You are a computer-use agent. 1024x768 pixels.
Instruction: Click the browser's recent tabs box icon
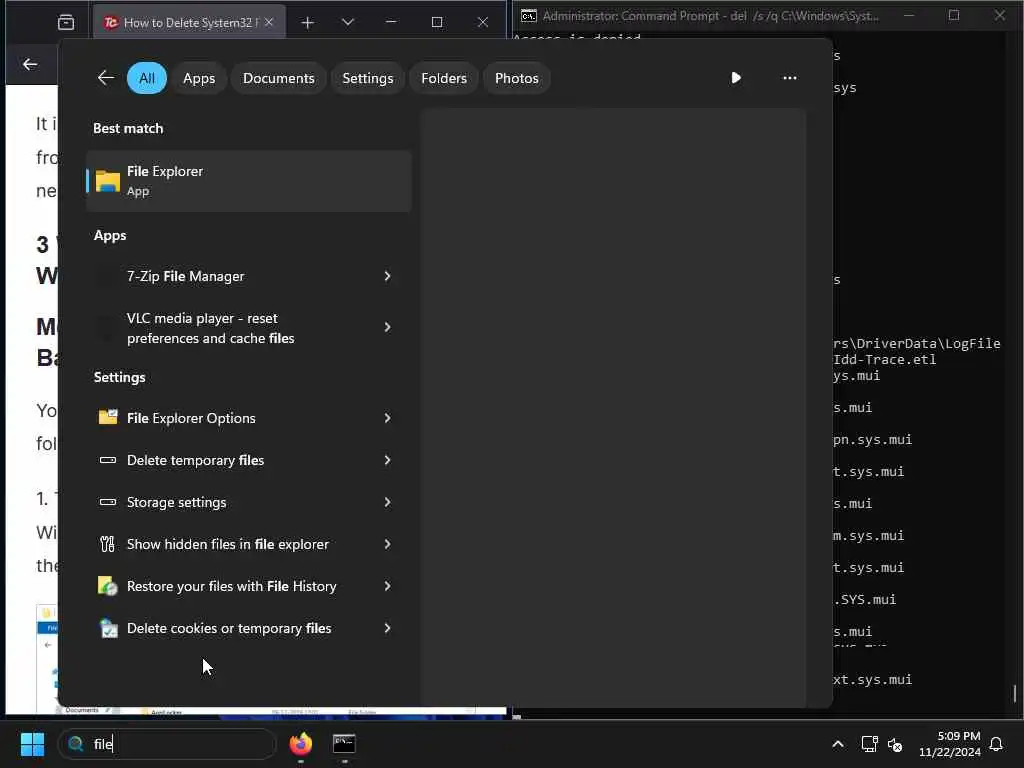(66, 23)
